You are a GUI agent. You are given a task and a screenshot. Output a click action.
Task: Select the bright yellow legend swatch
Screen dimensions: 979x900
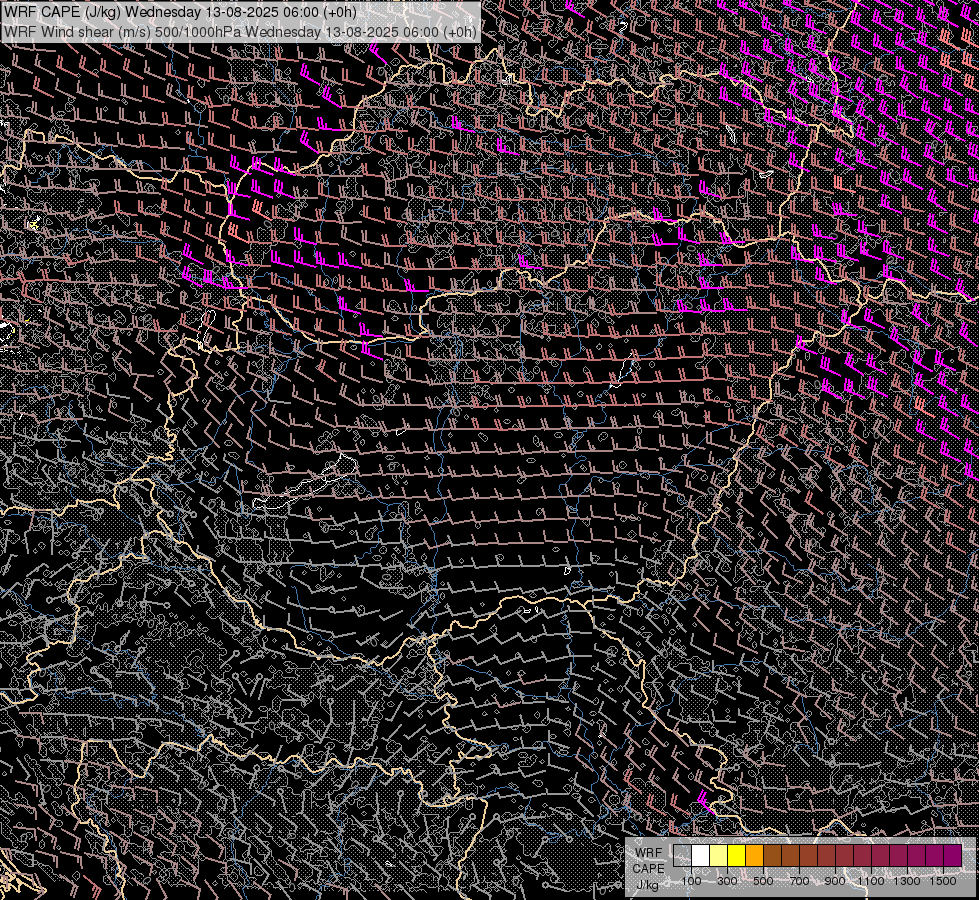[737, 855]
